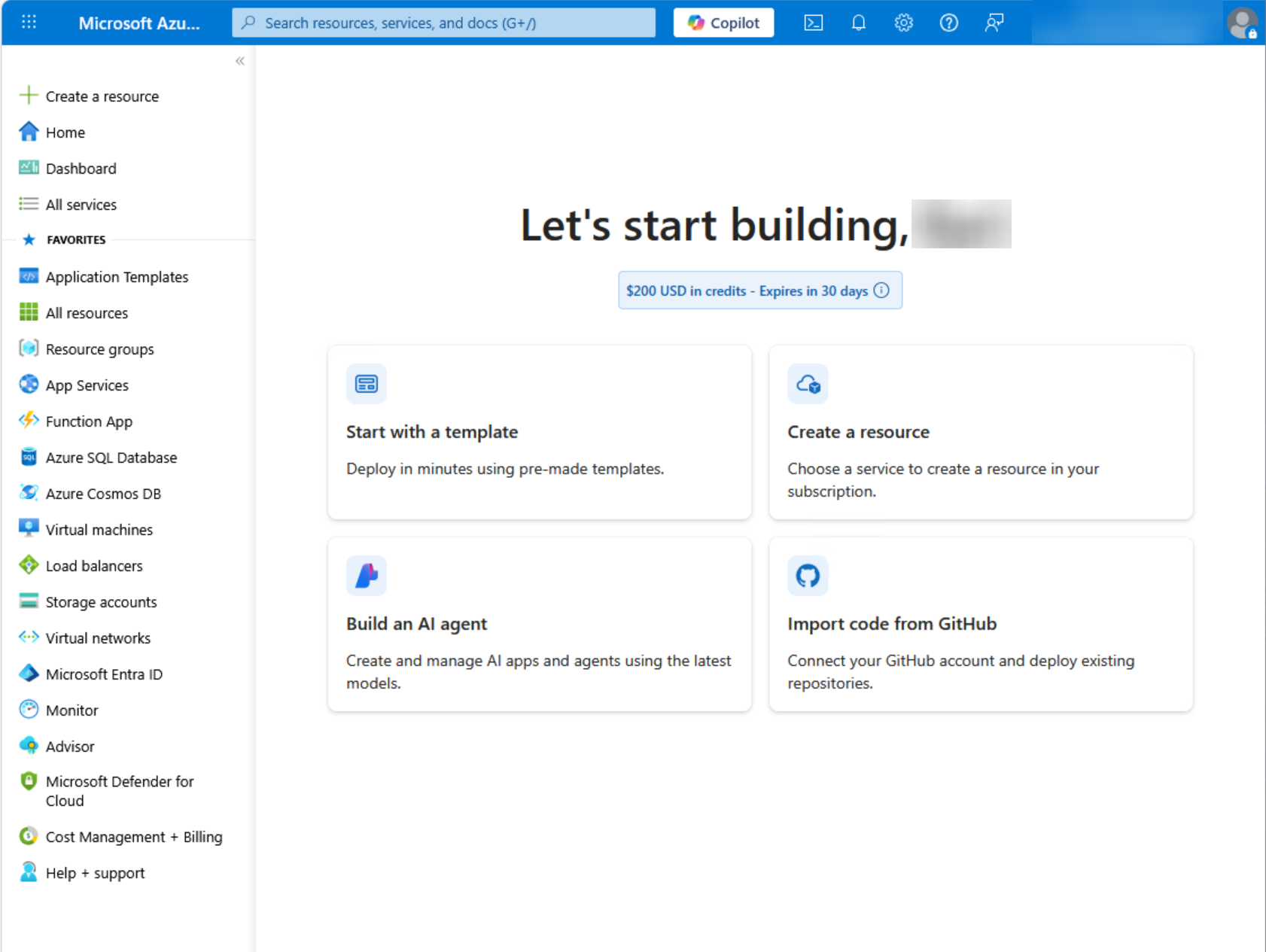This screenshot has height=952, width=1266.
Task: Open Dashboard from the sidebar
Action: pos(81,169)
